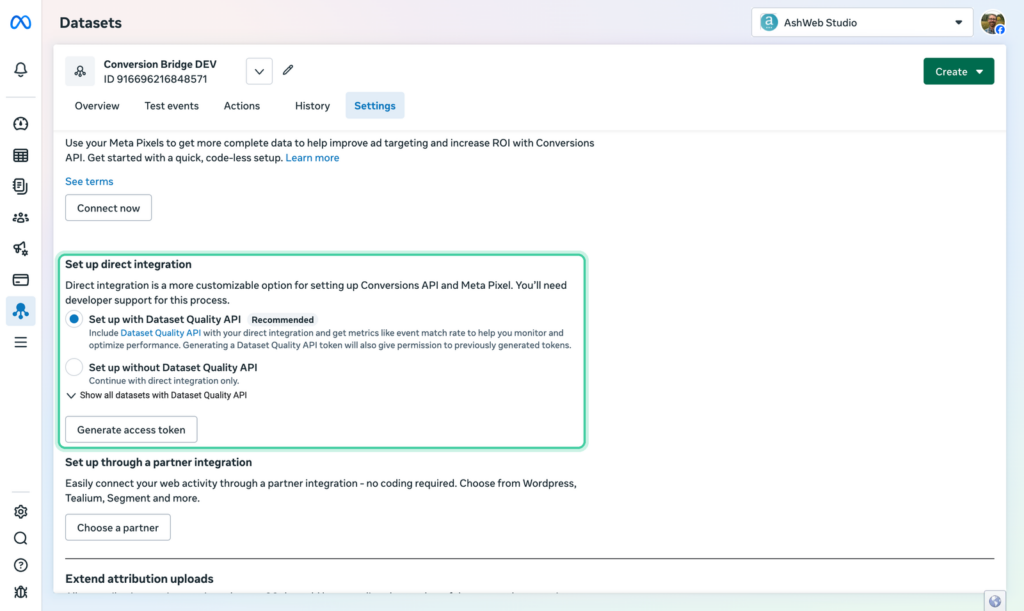Open the profile avatar picture
Image resolution: width=1024 pixels, height=611 pixels.
point(993,23)
